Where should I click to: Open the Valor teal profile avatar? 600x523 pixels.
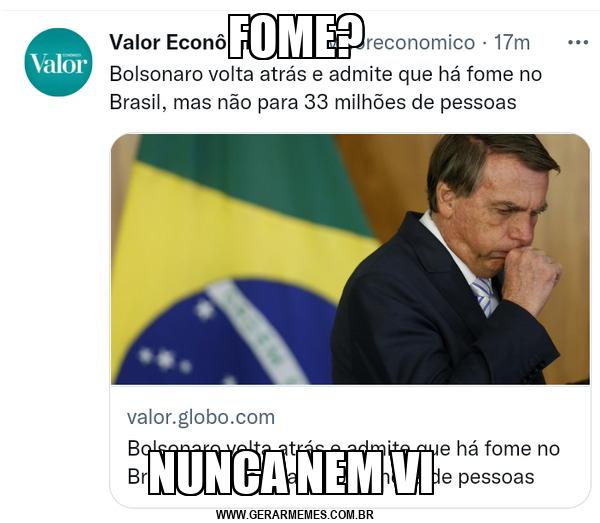[x=58, y=62]
